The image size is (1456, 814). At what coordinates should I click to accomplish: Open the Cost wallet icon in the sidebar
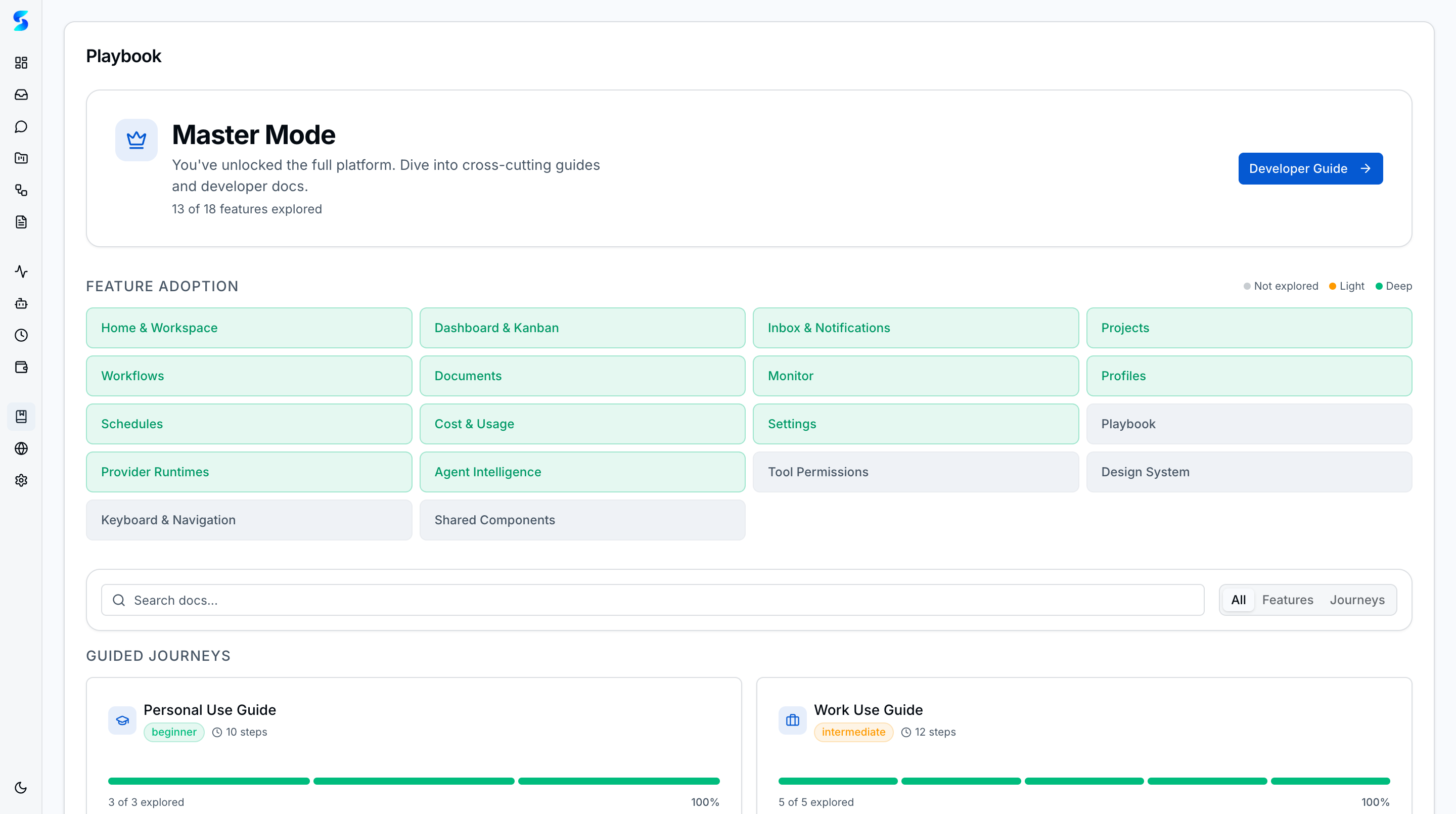pyautogui.click(x=21, y=367)
